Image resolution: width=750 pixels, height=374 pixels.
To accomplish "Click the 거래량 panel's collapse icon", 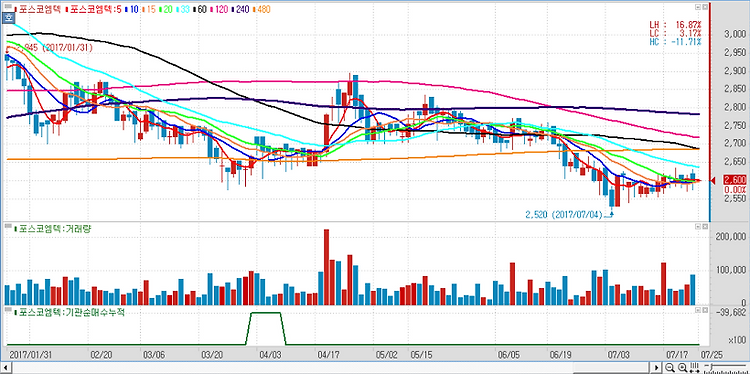I will coord(698,228).
